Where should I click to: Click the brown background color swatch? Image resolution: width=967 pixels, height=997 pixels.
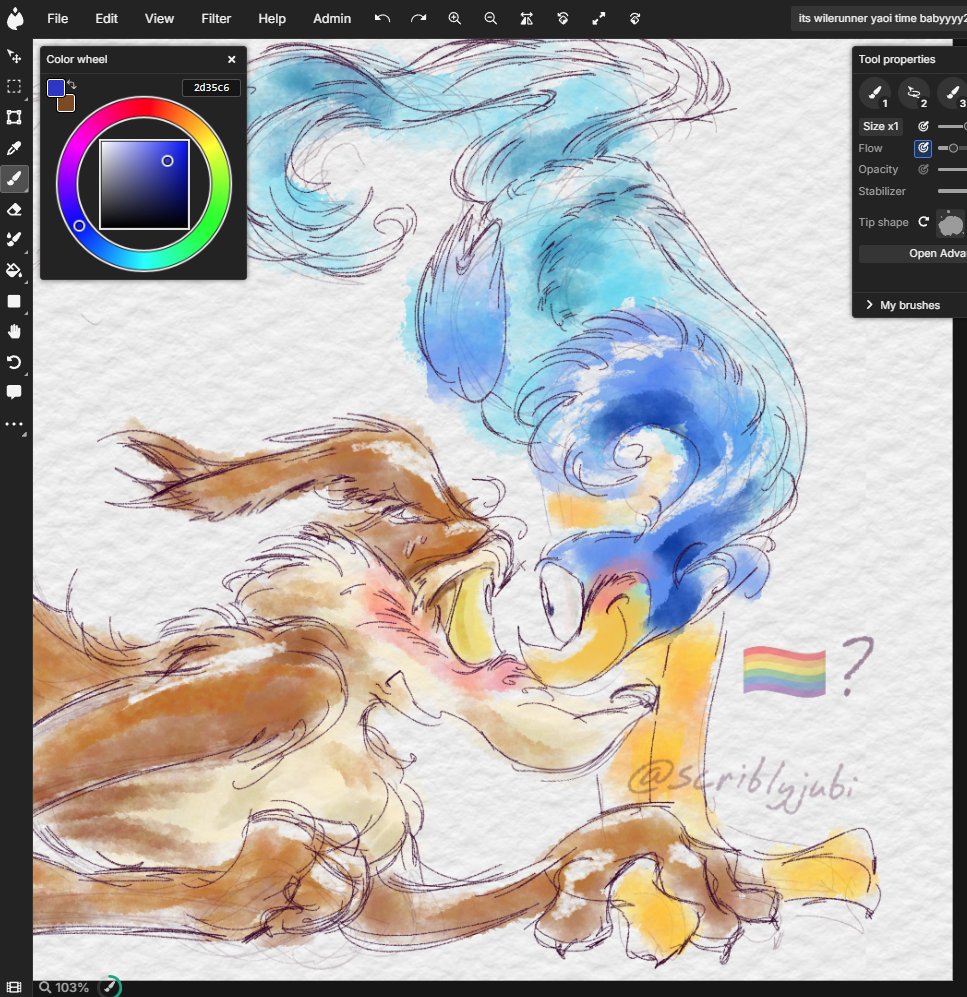coord(68,104)
